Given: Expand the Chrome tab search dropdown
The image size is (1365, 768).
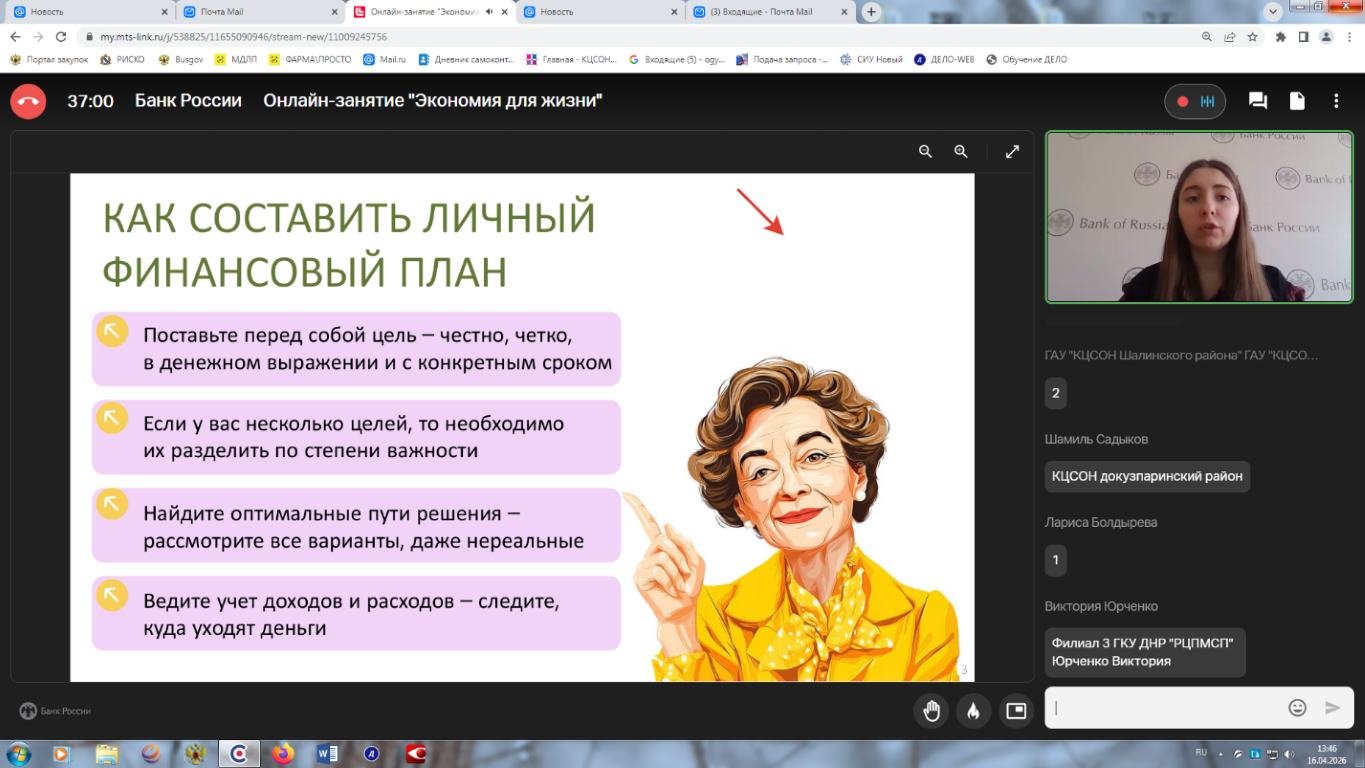Looking at the screenshot, I should [1273, 12].
